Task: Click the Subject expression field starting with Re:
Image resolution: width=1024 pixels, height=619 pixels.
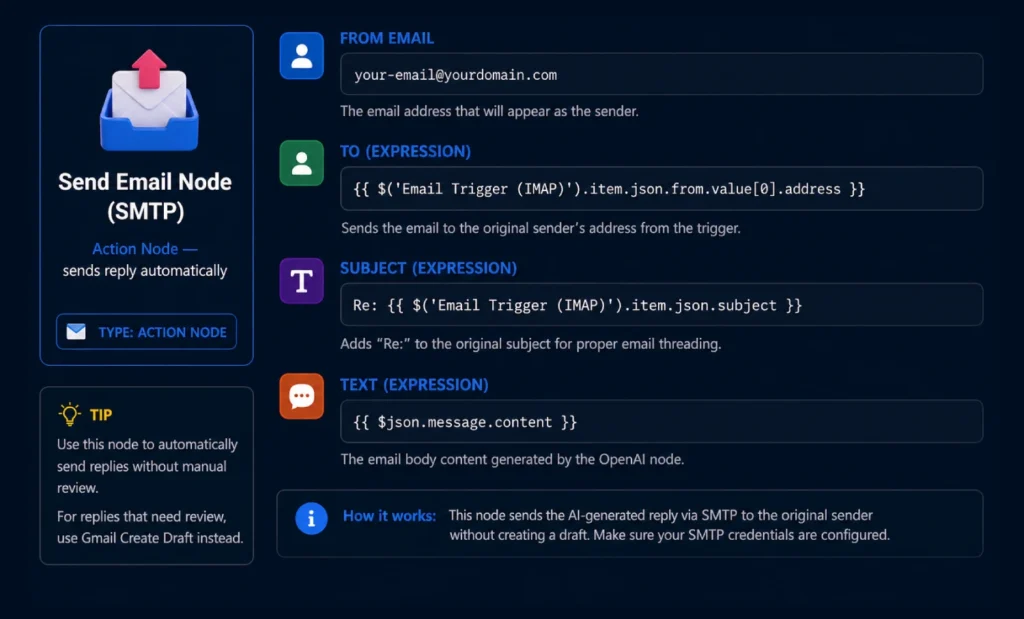Action: coord(662,305)
